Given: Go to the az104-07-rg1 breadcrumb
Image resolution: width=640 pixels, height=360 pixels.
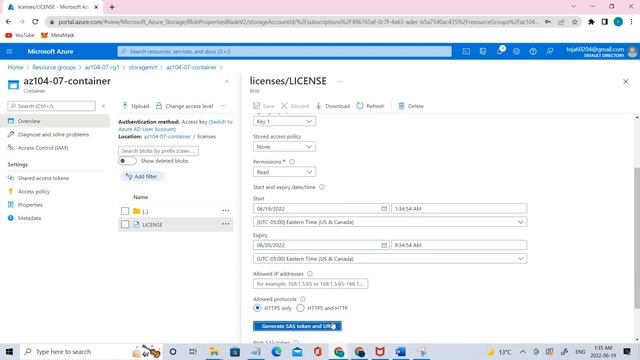Looking at the screenshot, I should point(102,67).
